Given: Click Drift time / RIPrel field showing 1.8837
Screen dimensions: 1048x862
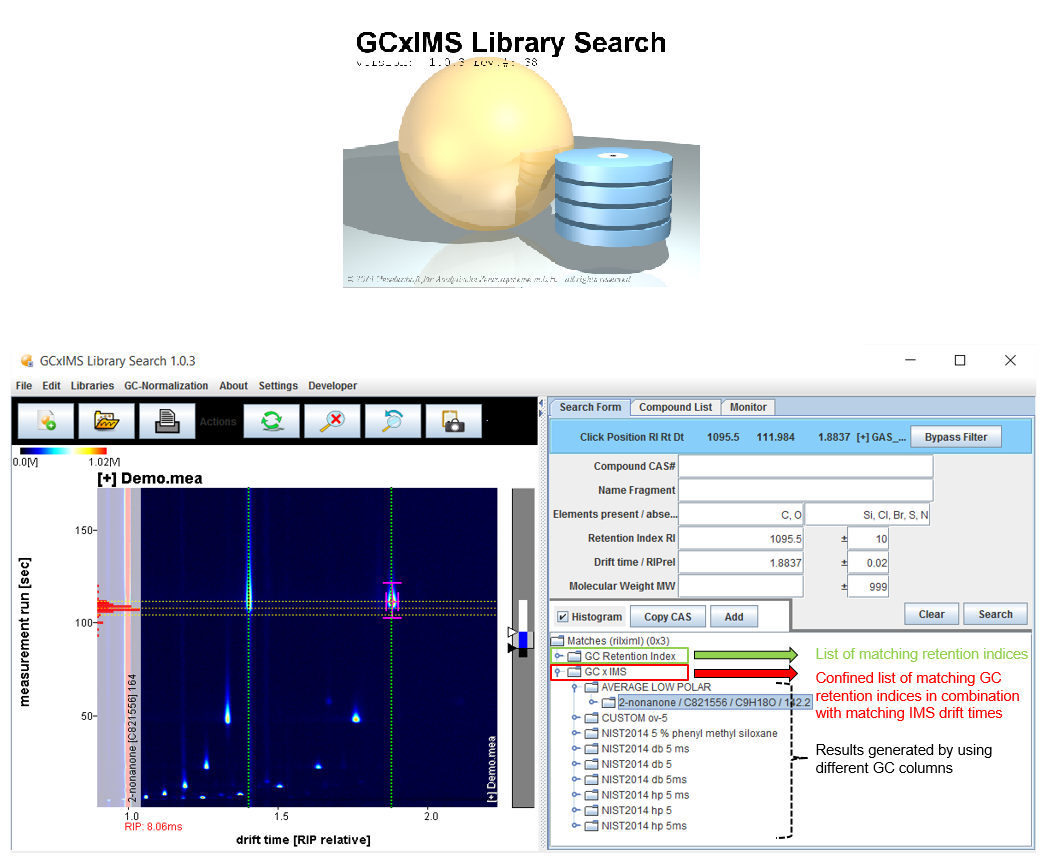Looking at the screenshot, I should pos(741,563).
